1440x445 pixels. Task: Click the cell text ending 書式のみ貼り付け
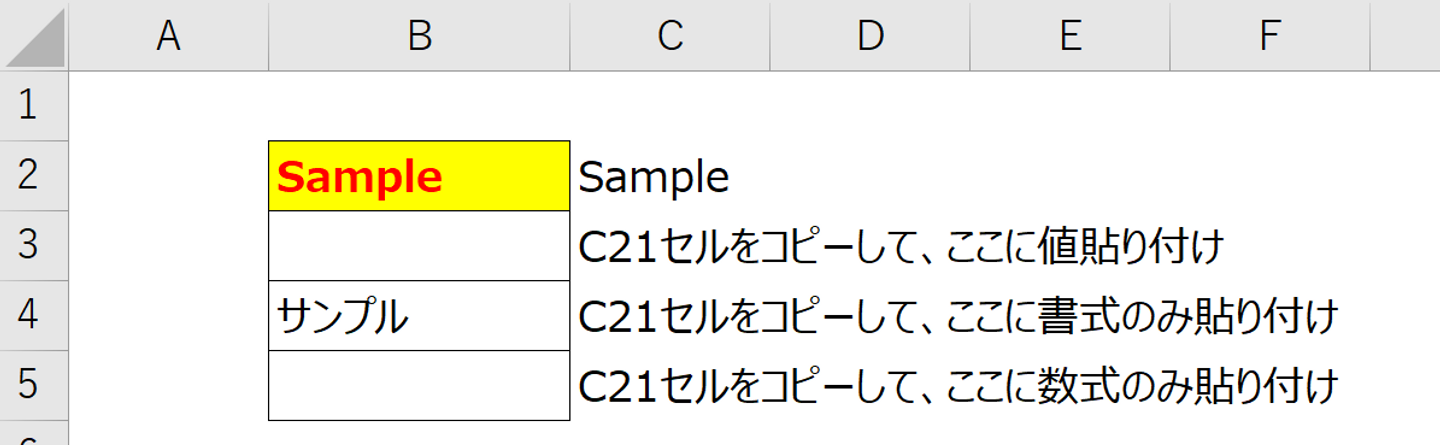958,317
